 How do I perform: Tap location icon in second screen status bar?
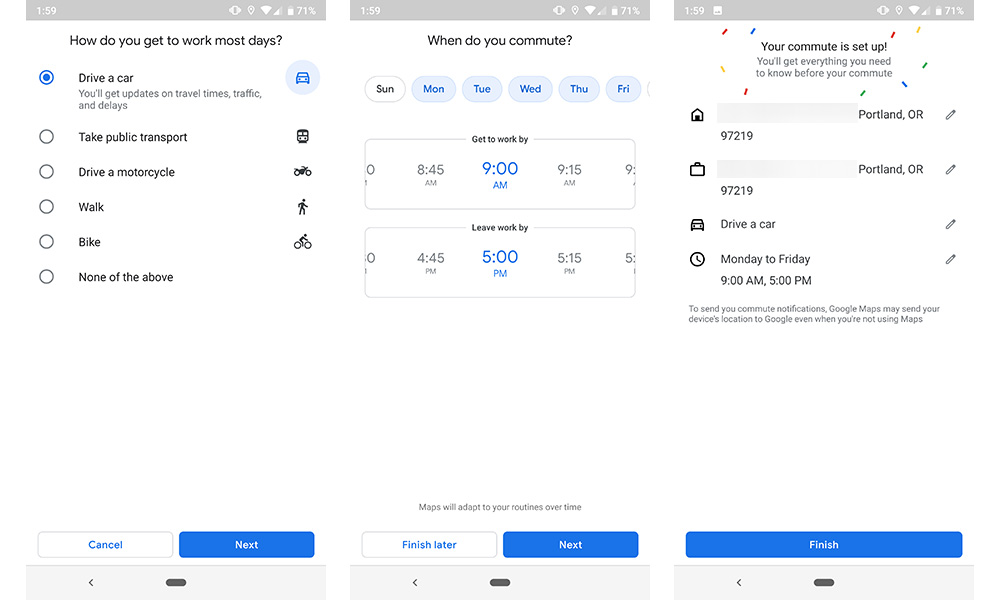[x=575, y=11]
